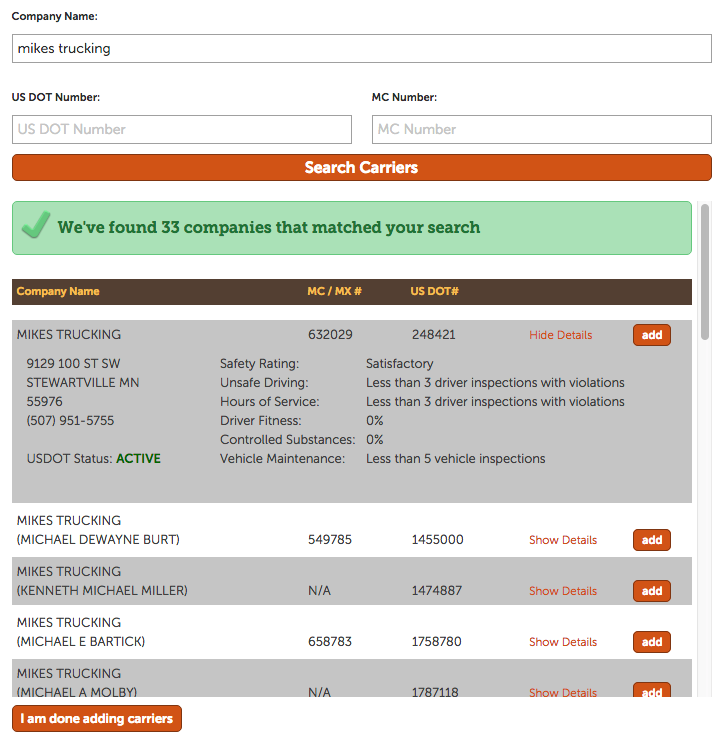
Task: Click MC number 658783
Action: tap(330, 641)
